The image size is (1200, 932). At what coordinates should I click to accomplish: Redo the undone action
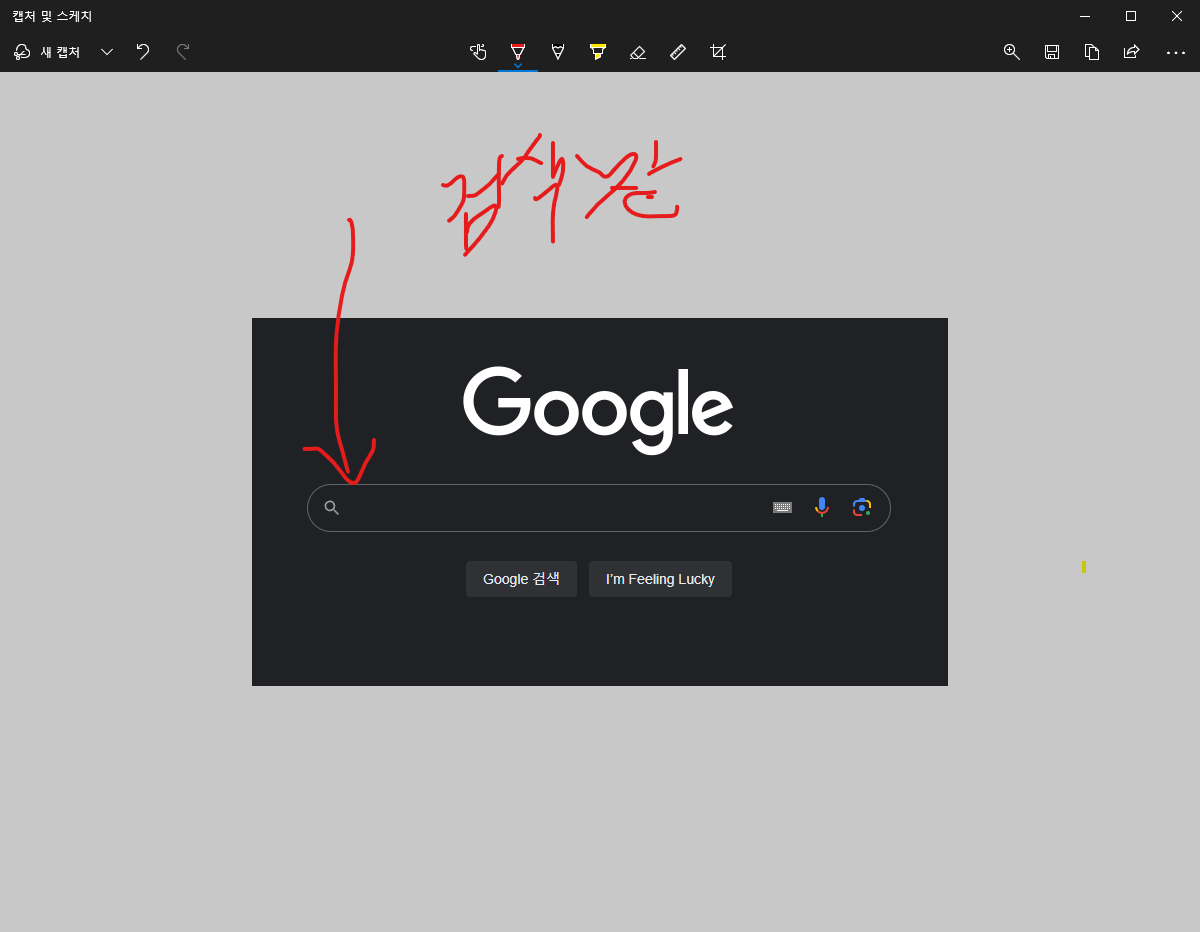click(x=183, y=52)
